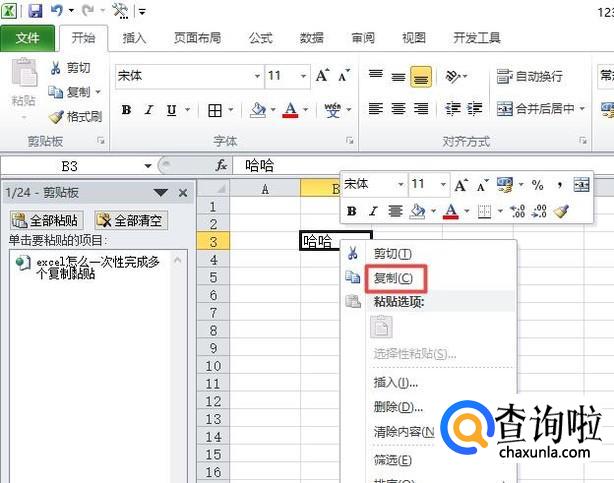
Task: Toggle center text in ribbon
Action: click(x=398, y=109)
